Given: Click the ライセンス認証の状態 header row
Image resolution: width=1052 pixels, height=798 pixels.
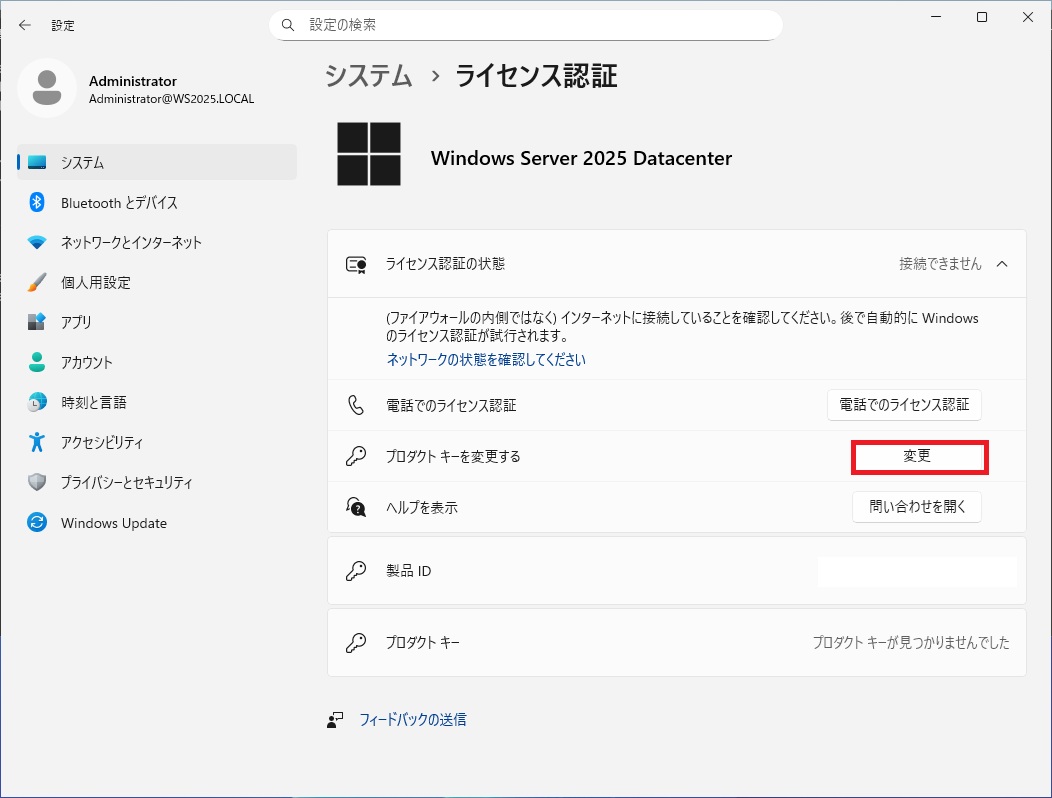Looking at the screenshot, I should click(677, 264).
